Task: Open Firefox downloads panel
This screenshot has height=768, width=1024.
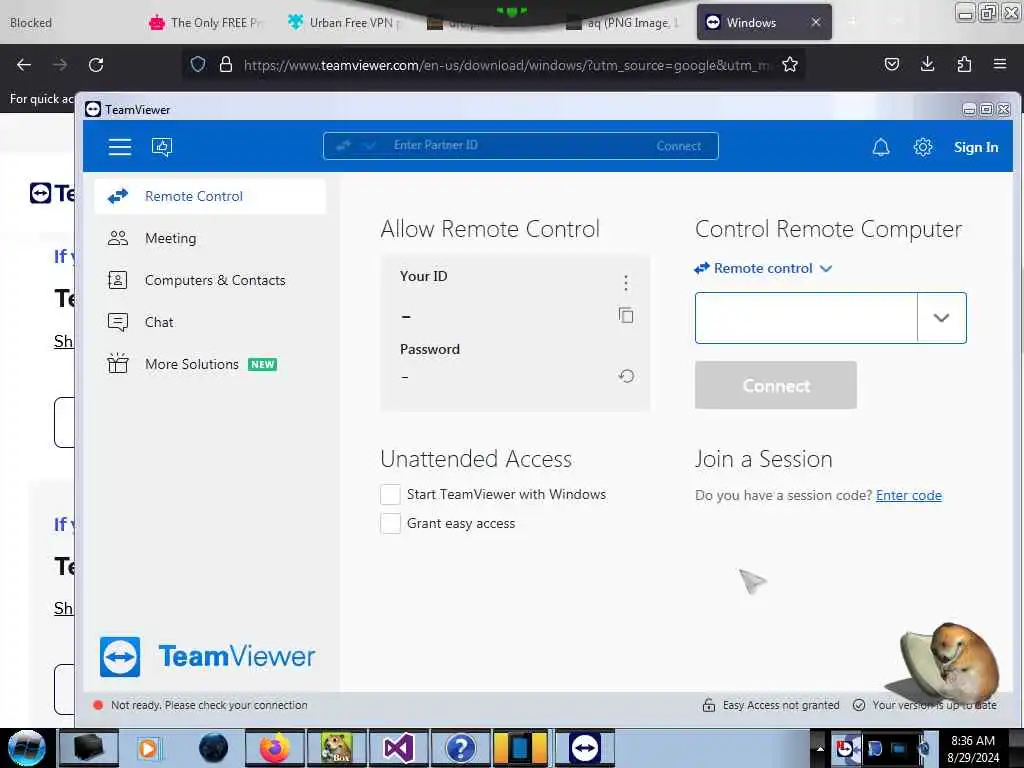Action: point(927,64)
